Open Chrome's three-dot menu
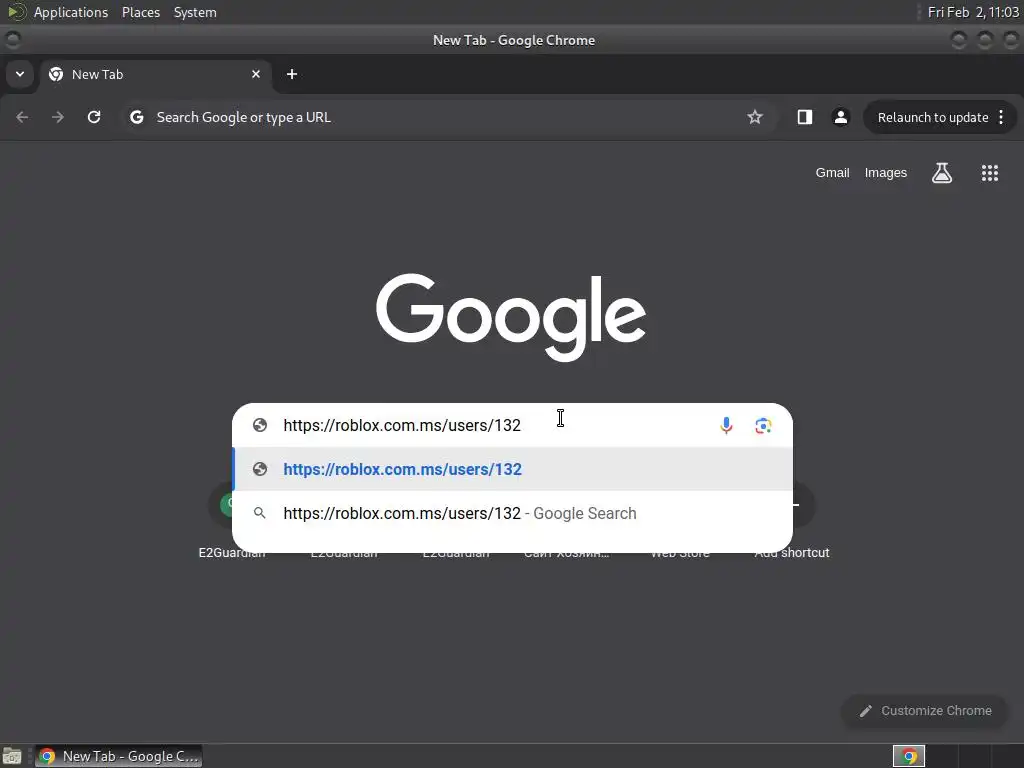This screenshot has width=1024, height=768. (1001, 118)
